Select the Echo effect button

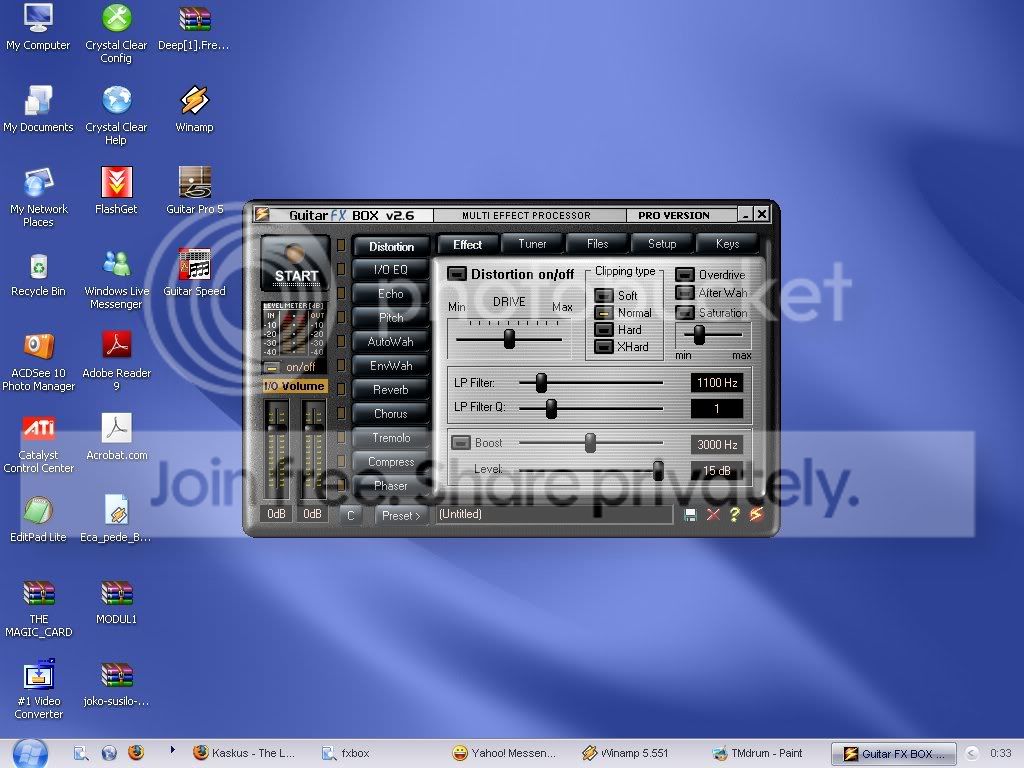click(x=391, y=294)
